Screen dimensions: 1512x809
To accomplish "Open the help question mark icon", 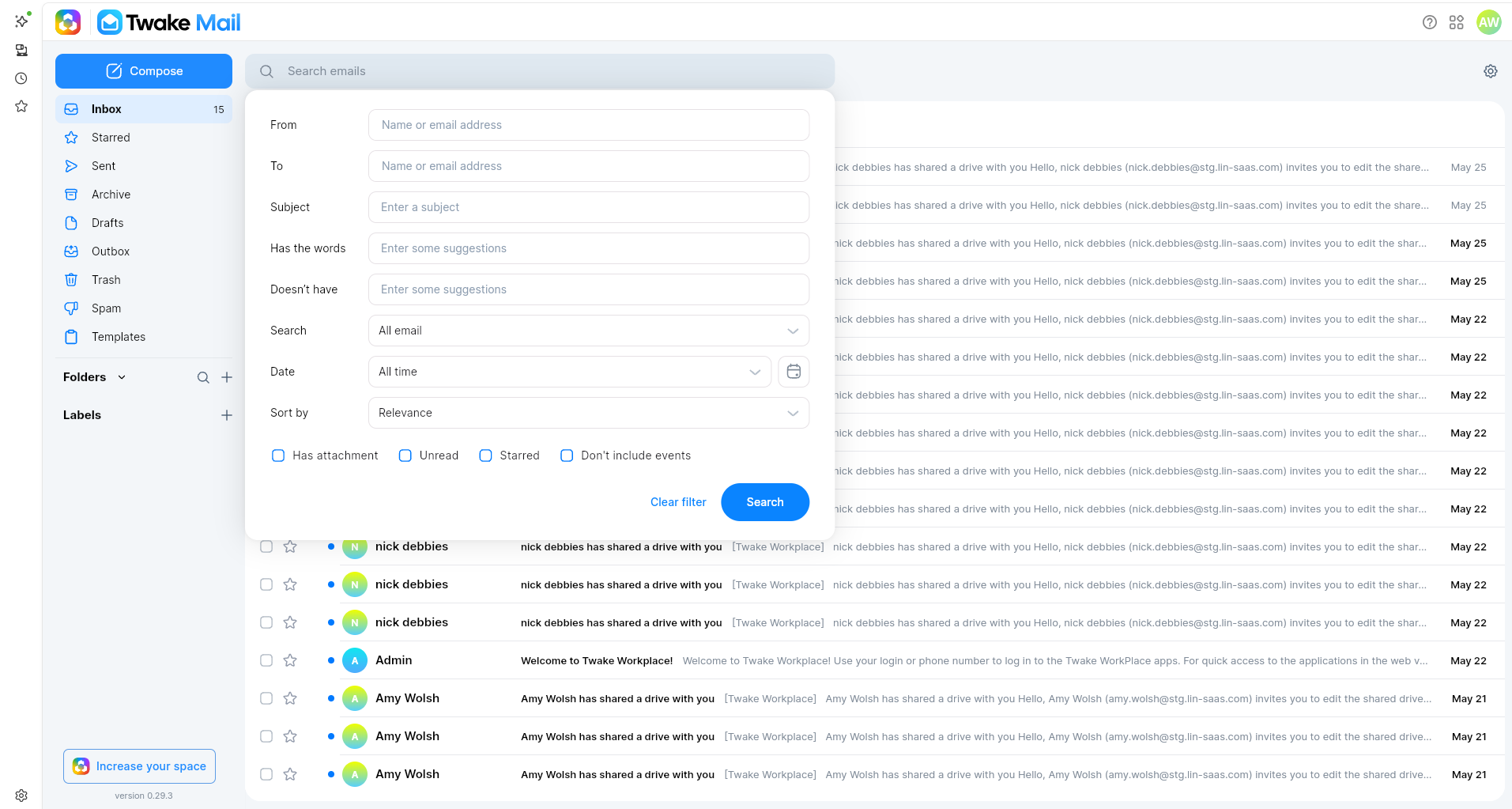I will (x=1429, y=22).
